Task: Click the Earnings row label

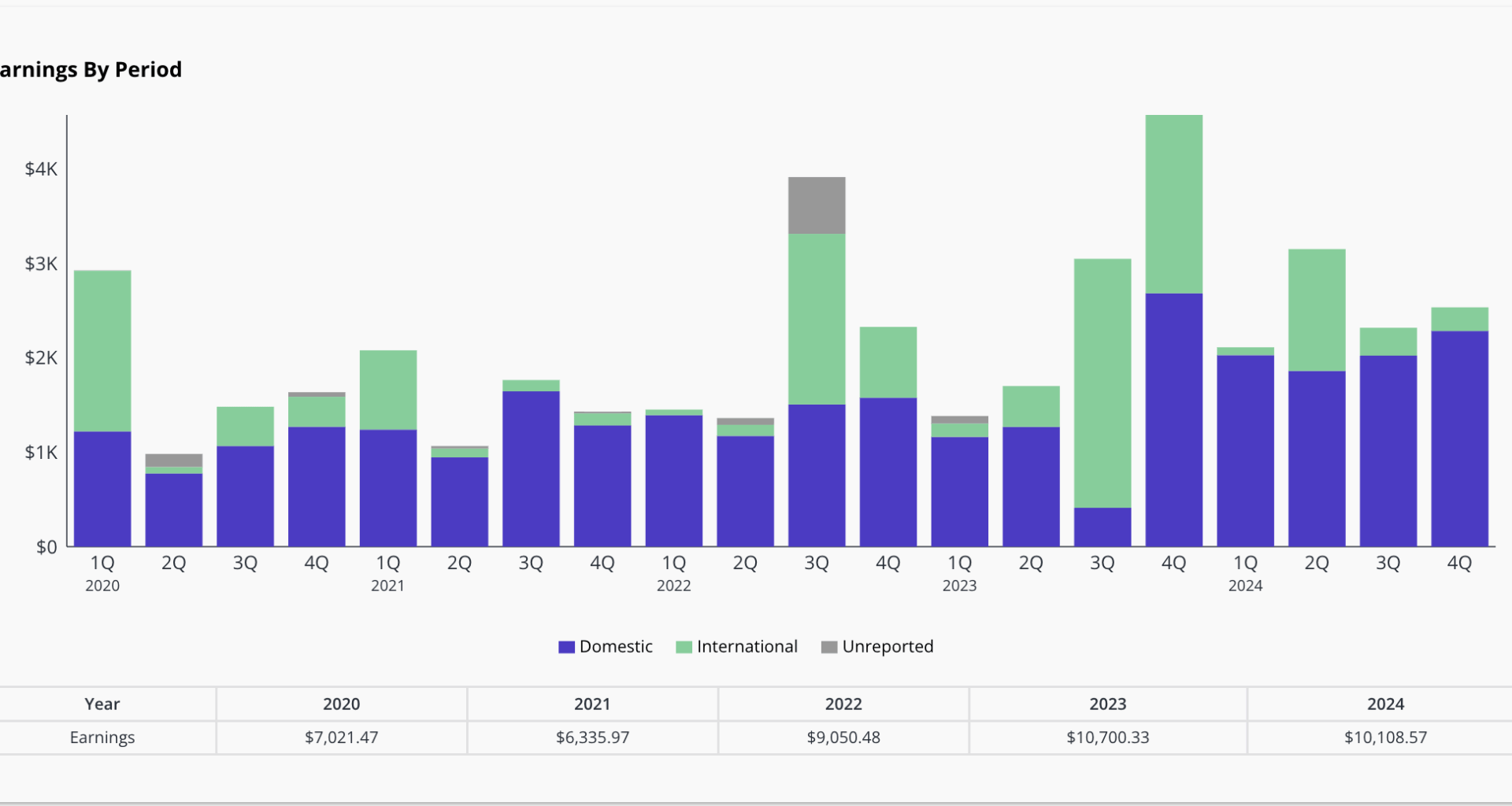Action: [102, 738]
